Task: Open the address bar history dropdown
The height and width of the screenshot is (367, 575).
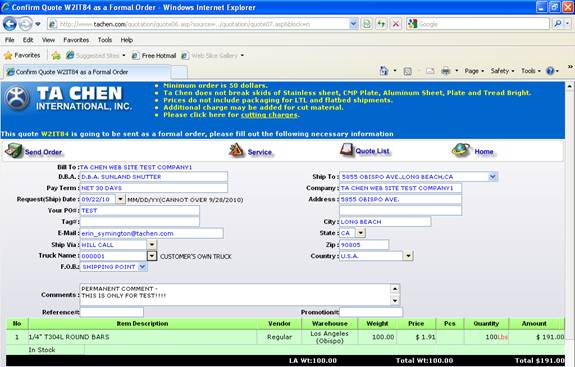Action: coord(353,24)
